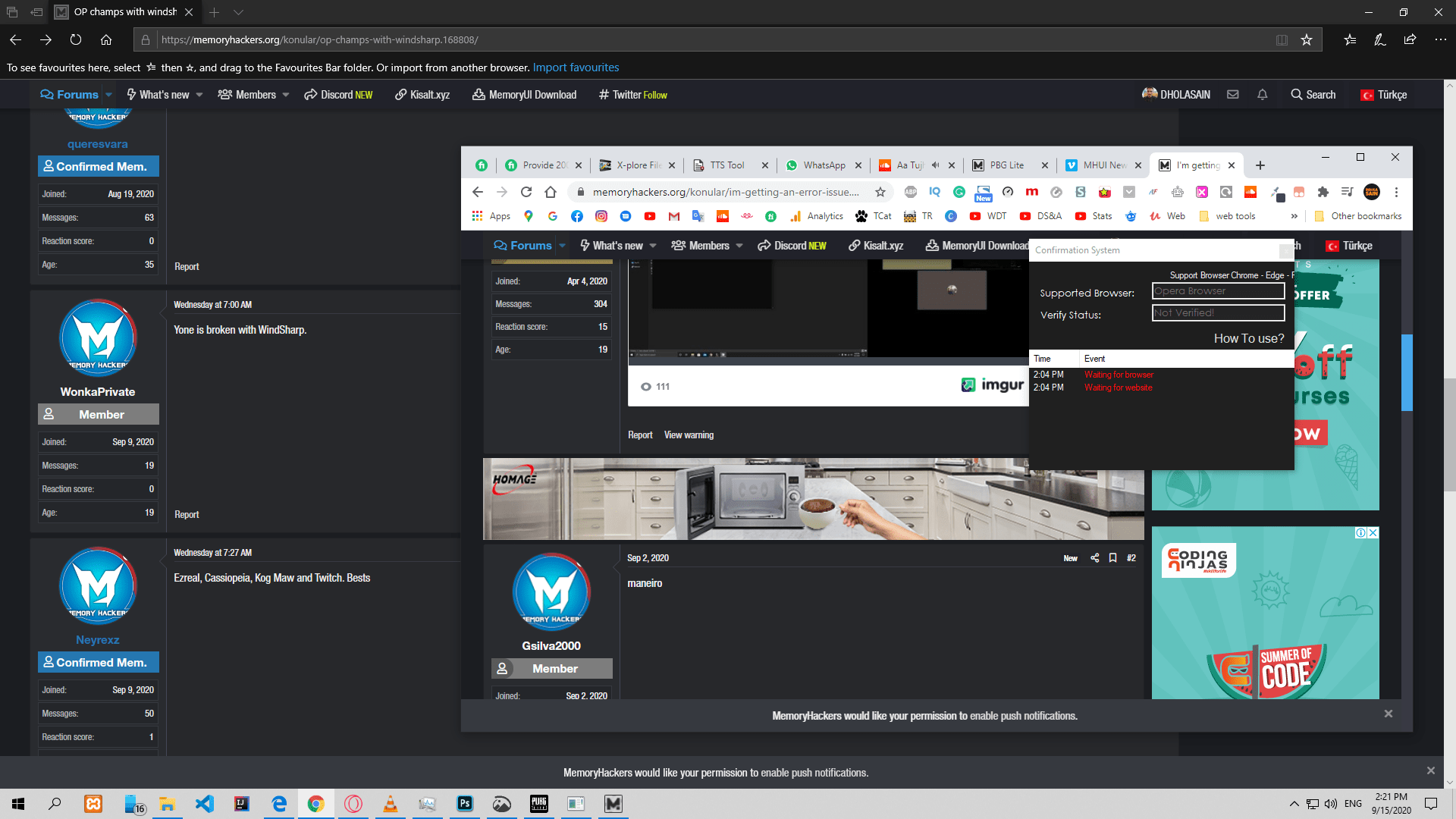This screenshot has height=819, width=1456.
Task: Open File Explorer from the taskbar
Action: [x=168, y=804]
